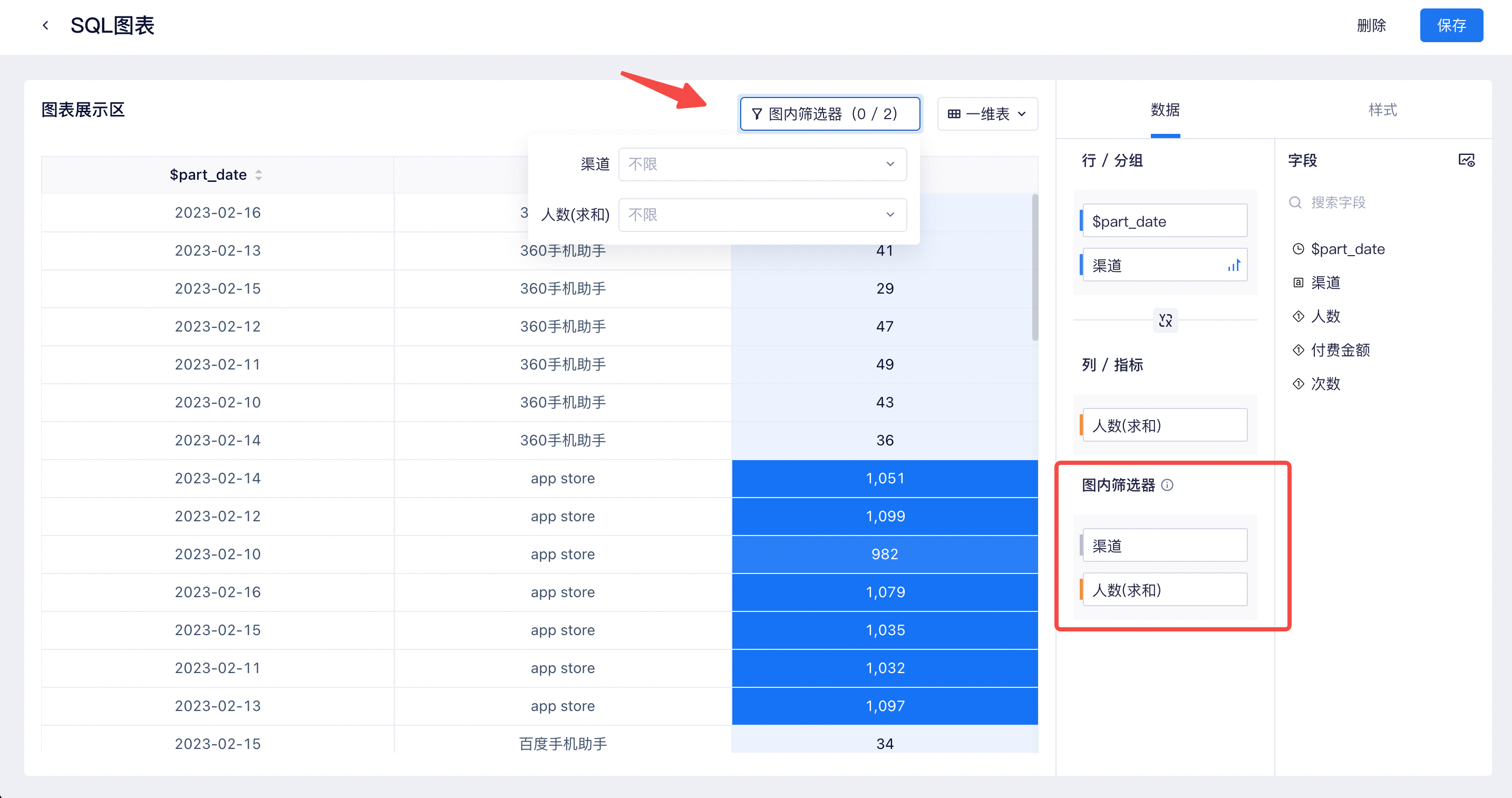Click 360手机助手 in the 2023-02-12 row
The width and height of the screenshot is (1512, 798).
point(563,326)
